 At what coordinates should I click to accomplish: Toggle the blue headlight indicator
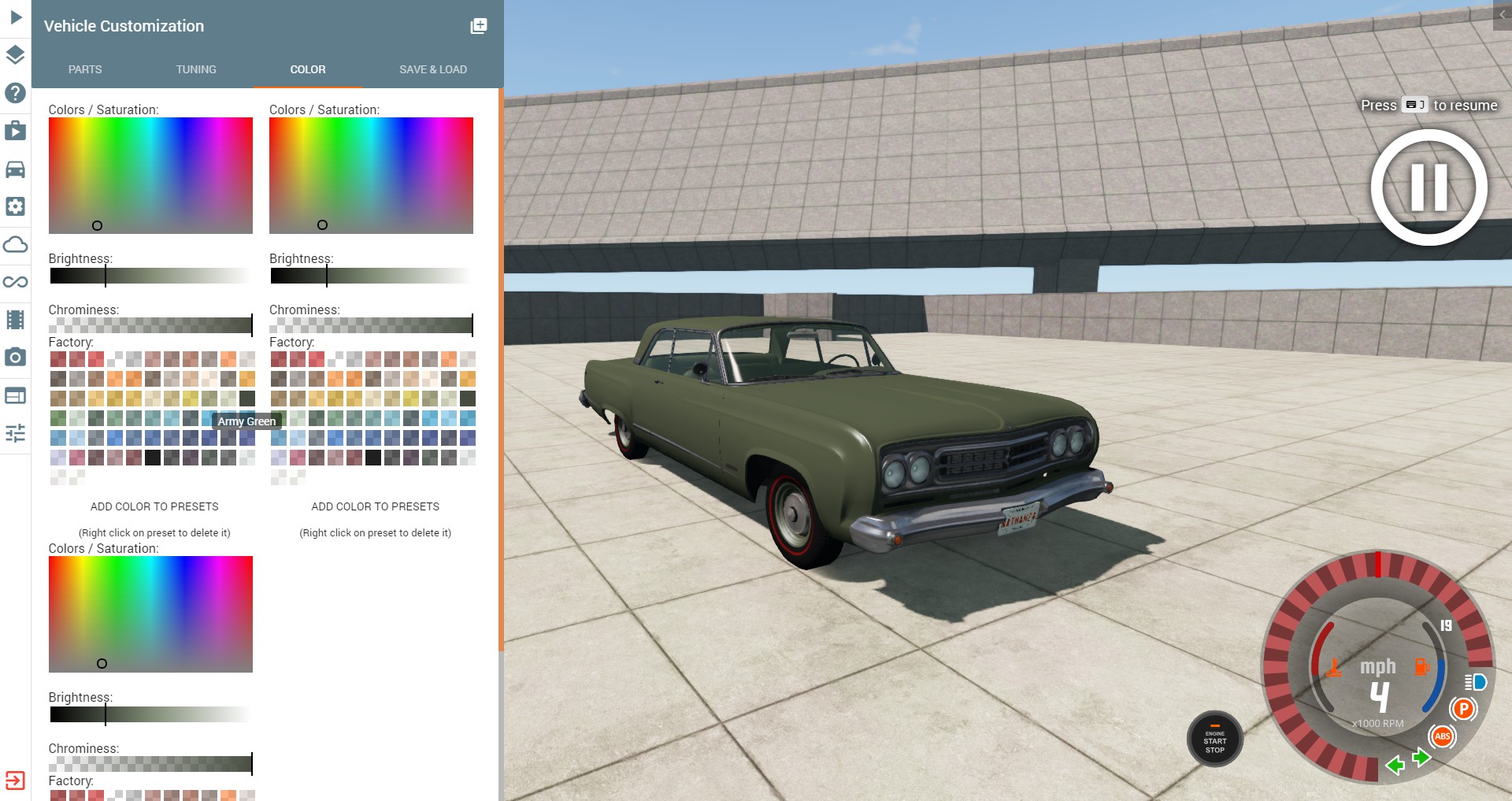pyautogui.click(x=1475, y=682)
